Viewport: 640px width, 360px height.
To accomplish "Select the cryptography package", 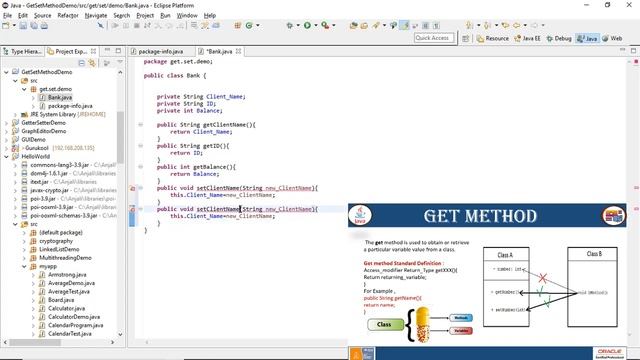I will tap(56, 241).
